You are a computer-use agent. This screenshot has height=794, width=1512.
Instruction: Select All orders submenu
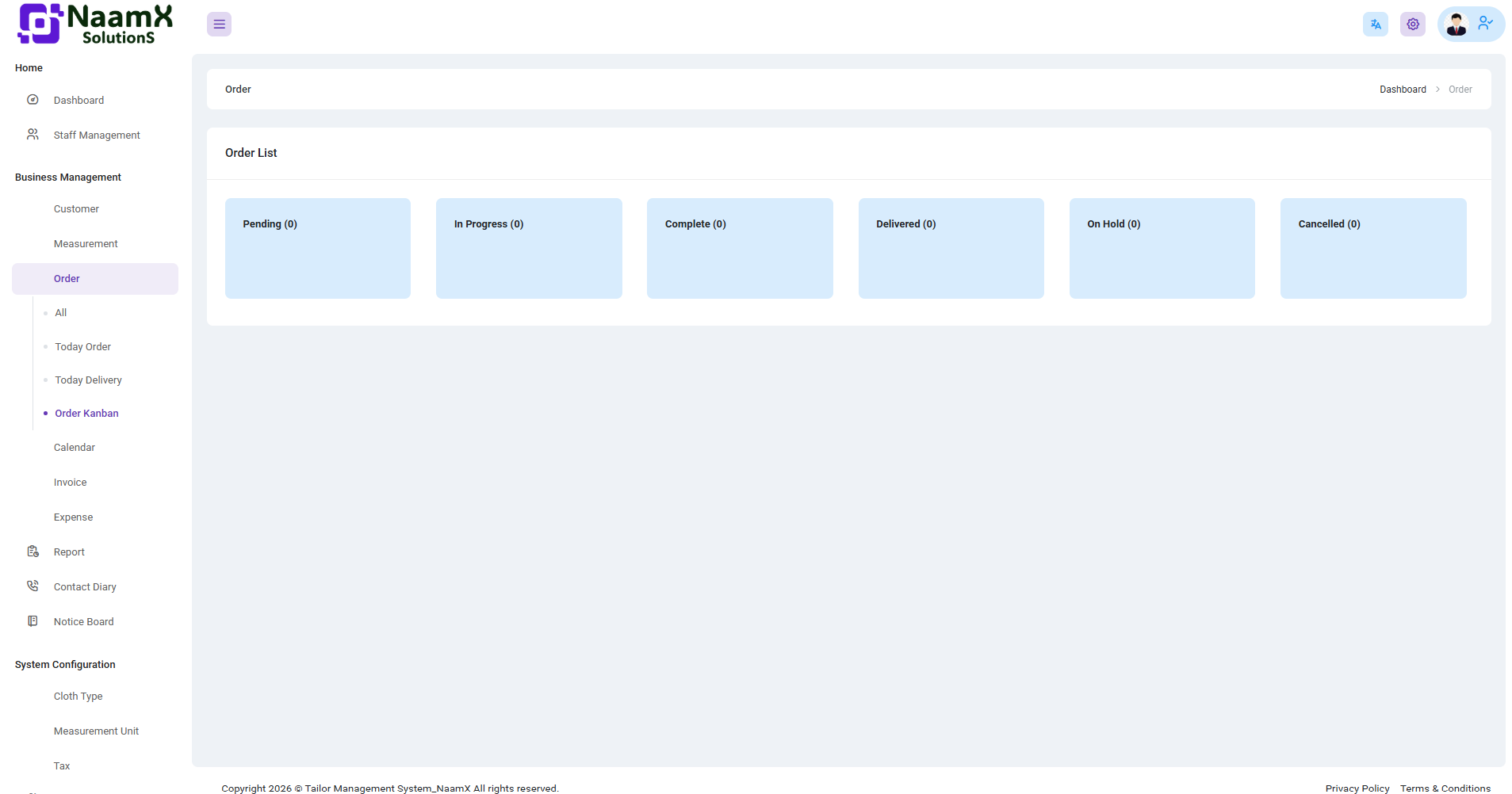61,313
